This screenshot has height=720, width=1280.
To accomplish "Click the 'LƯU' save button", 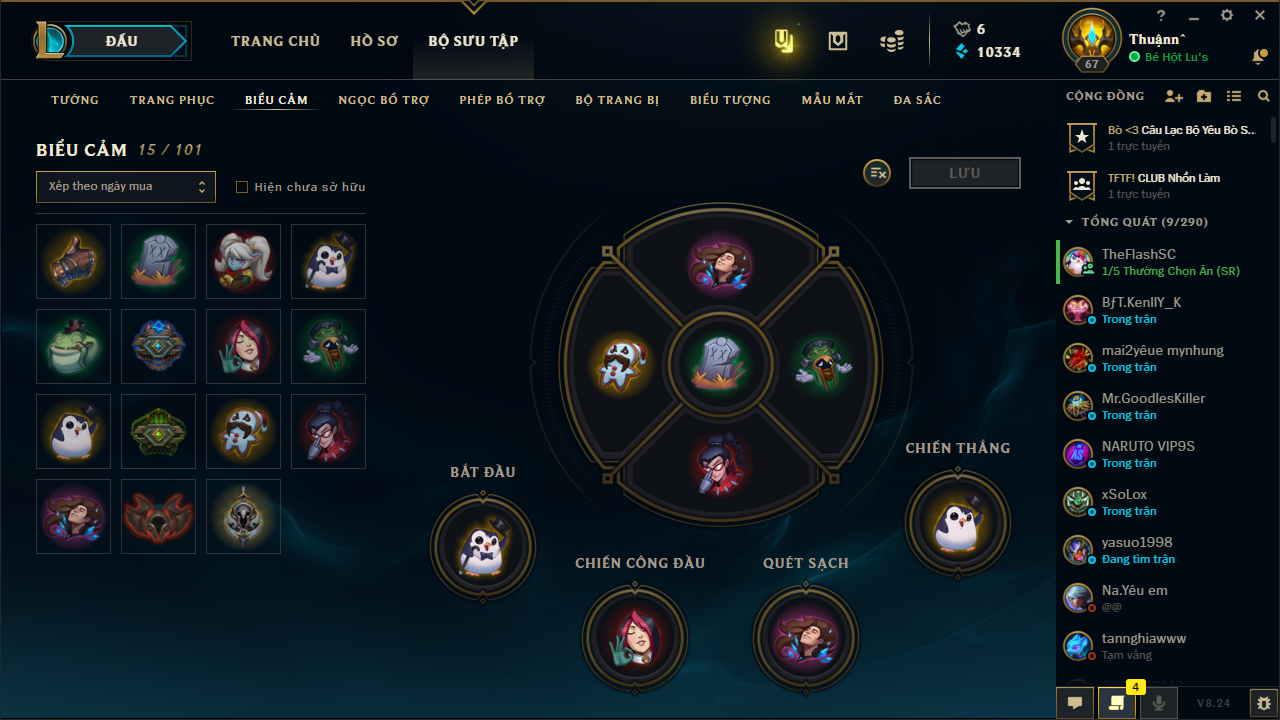I will [965, 173].
